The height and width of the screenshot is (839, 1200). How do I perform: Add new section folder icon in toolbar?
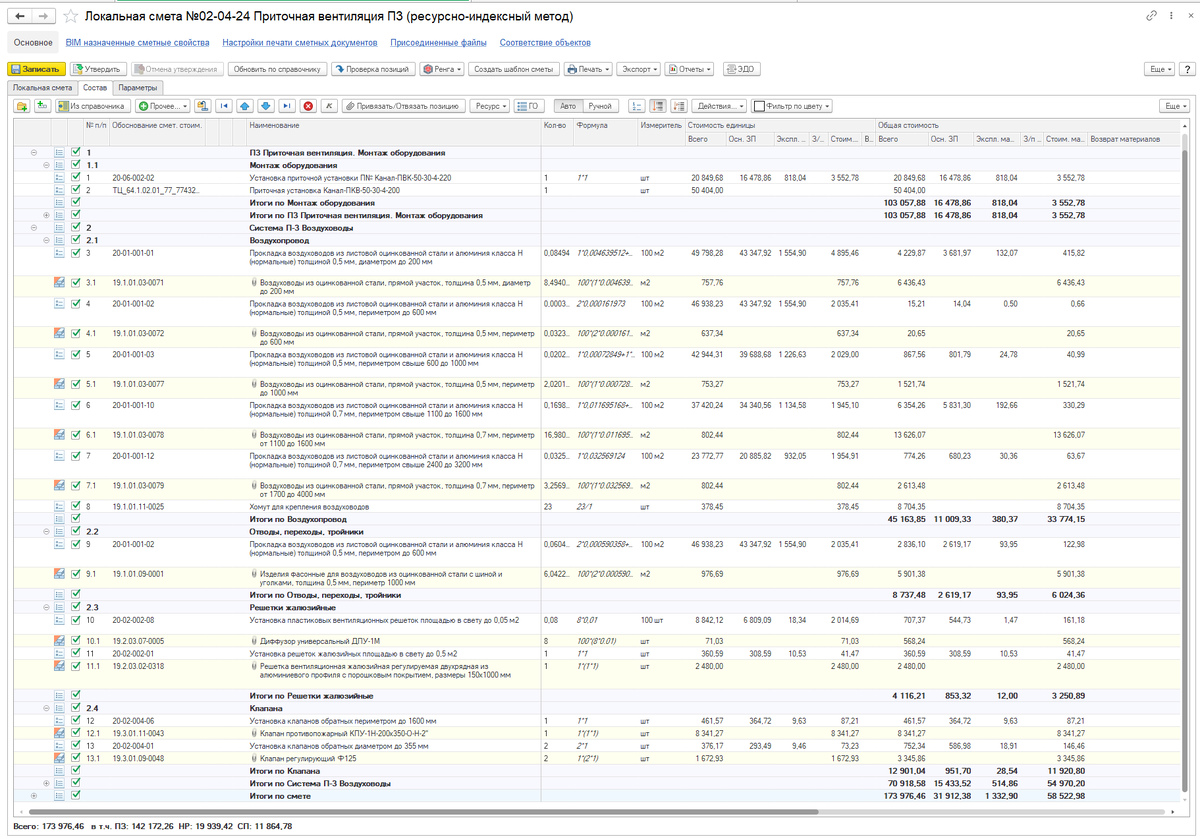pos(22,105)
